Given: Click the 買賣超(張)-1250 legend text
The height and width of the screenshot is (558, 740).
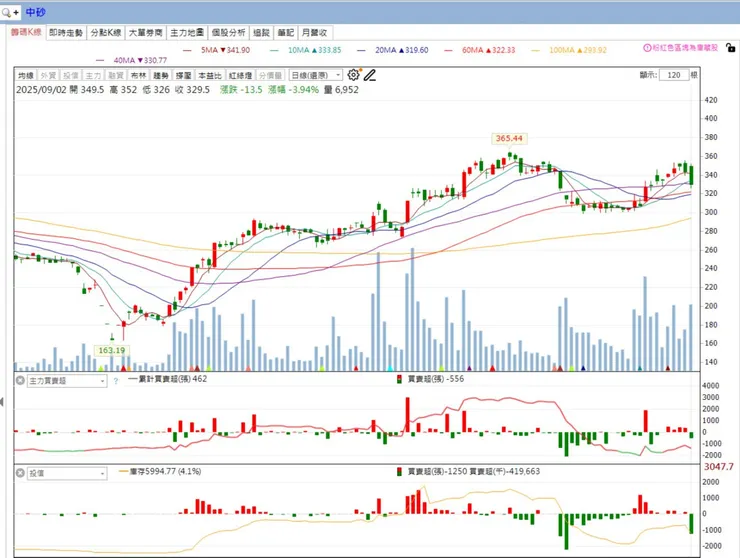Looking at the screenshot, I should click(437, 471).
